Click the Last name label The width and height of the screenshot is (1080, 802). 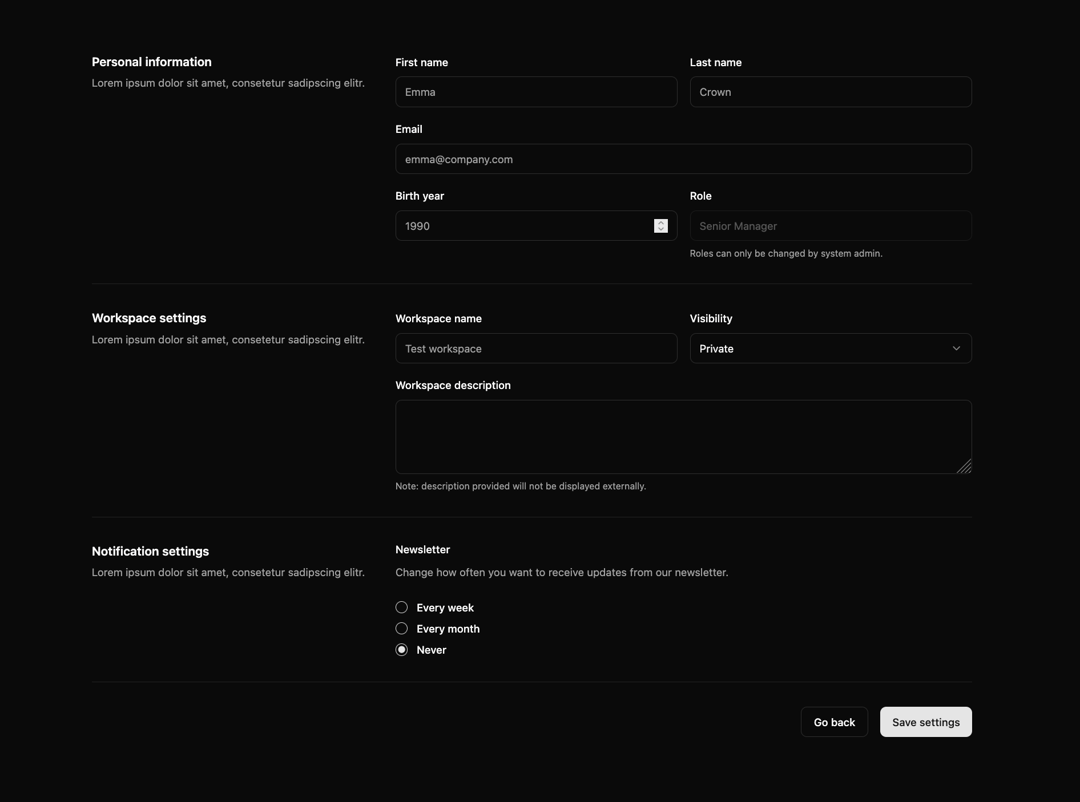(x=716, y=62)
